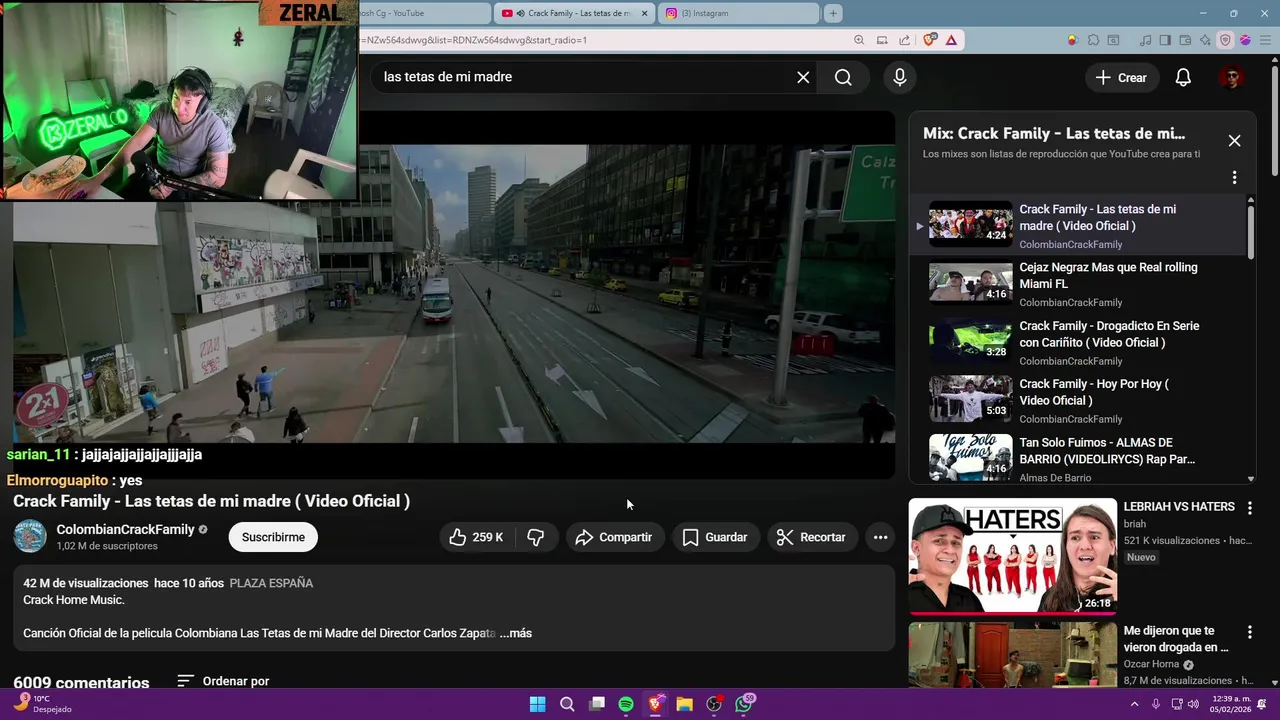Show hidden system tray icons chevron

[x=1134, y=704]
